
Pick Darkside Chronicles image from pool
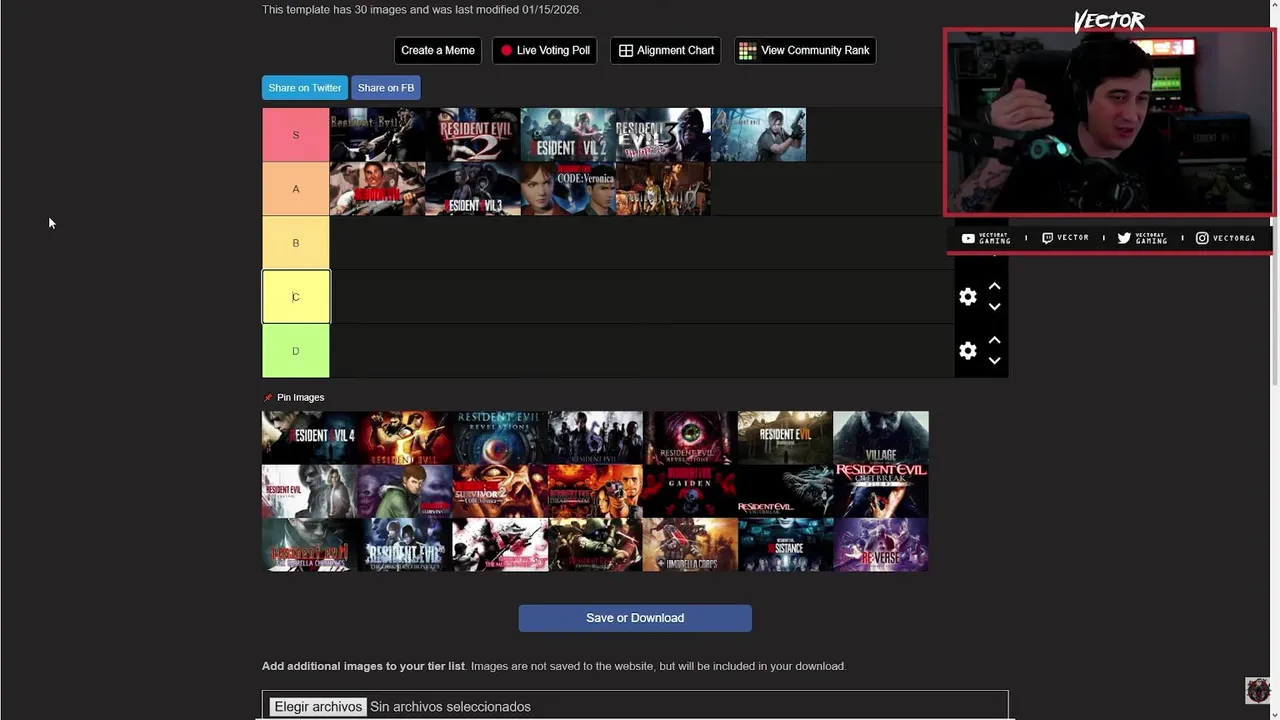pos(404,545)
